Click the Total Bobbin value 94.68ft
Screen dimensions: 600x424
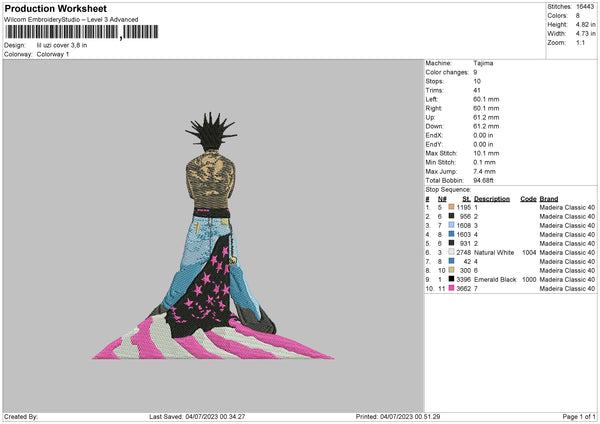(483, 181)
